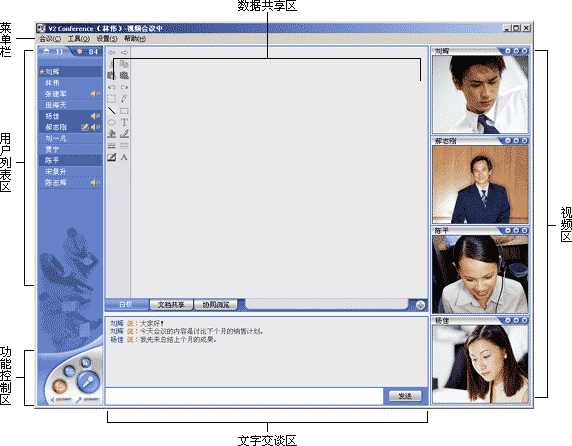
Task: Select user 林伟 in user list
Action: (x=70, y=83)
